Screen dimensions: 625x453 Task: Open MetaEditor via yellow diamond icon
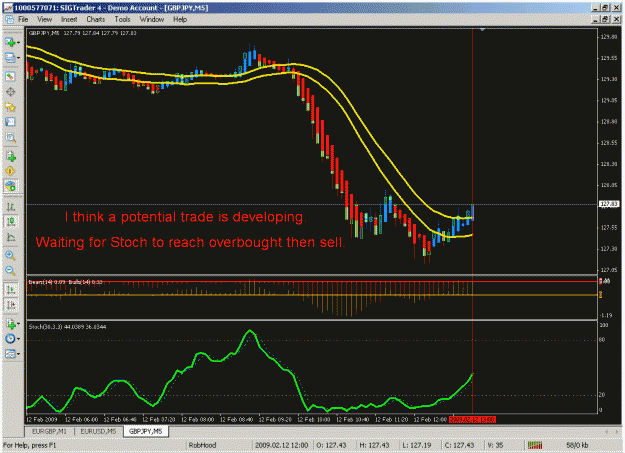10,171
